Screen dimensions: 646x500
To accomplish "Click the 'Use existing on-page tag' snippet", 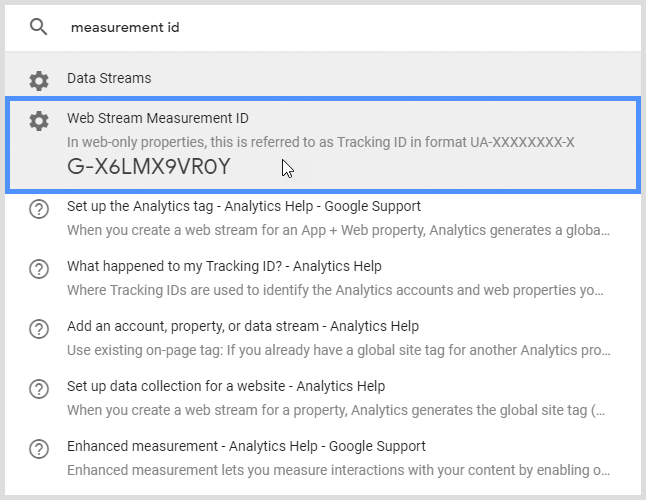I will tap(335, 352).
